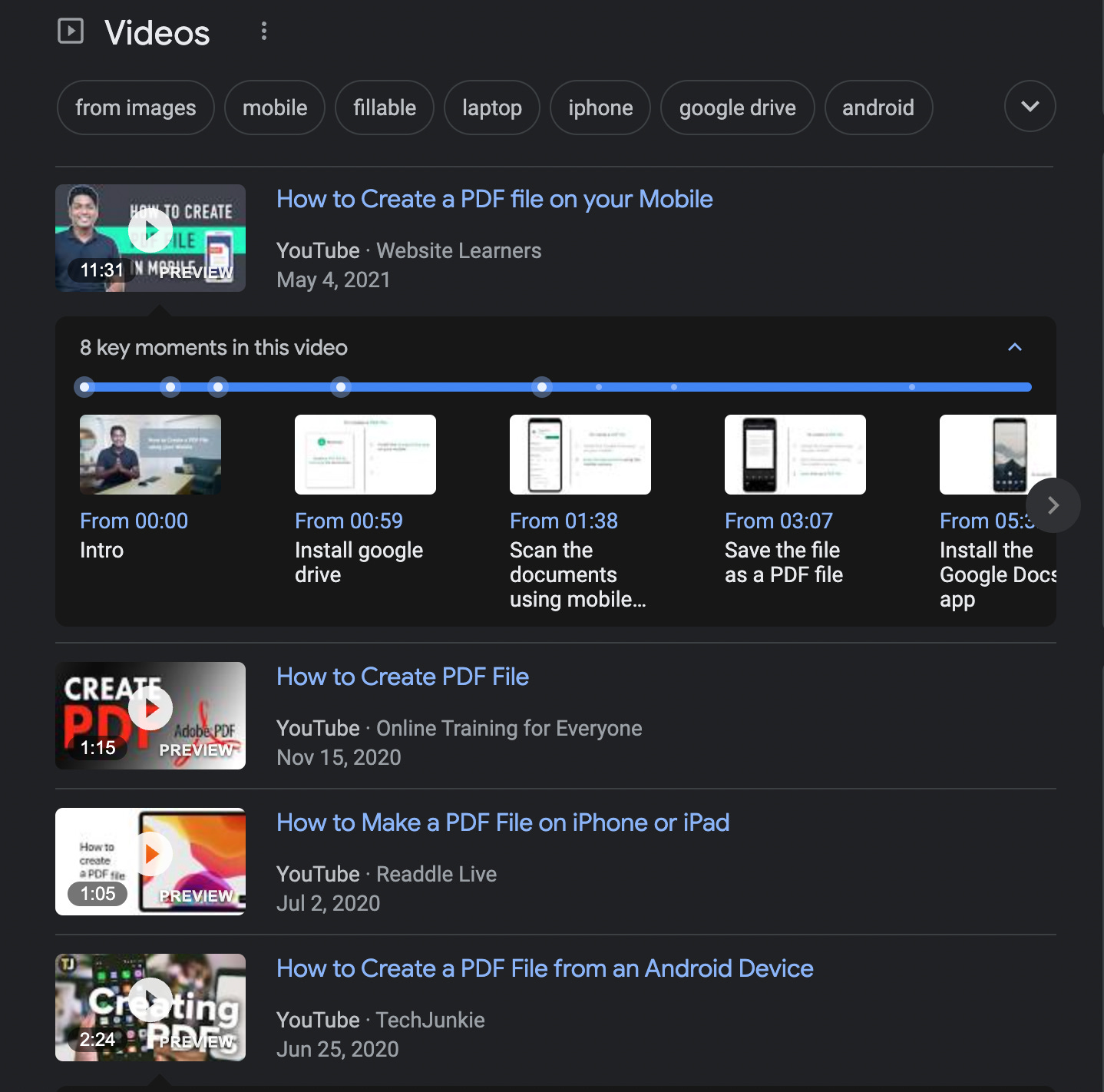The width and height of the screenshot is (1104, 1092).
Task: Click the 'From 00:59' timestamp link
Action: click(349, 521)
